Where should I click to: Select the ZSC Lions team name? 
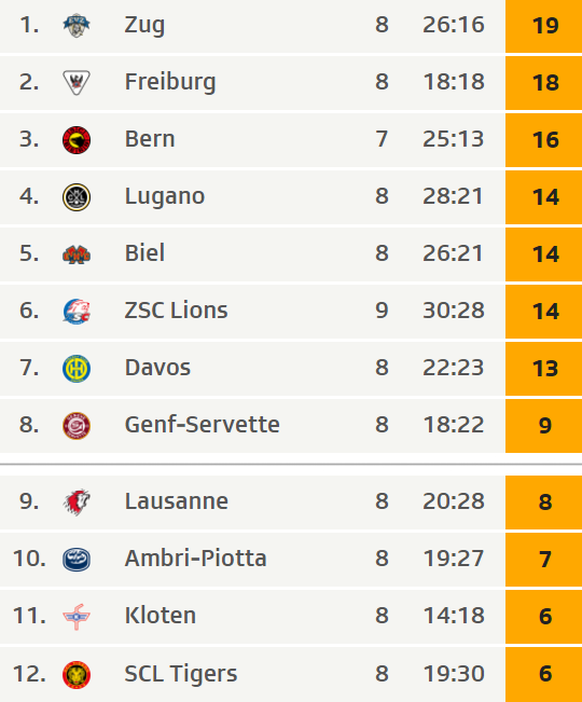click(176, 310)
